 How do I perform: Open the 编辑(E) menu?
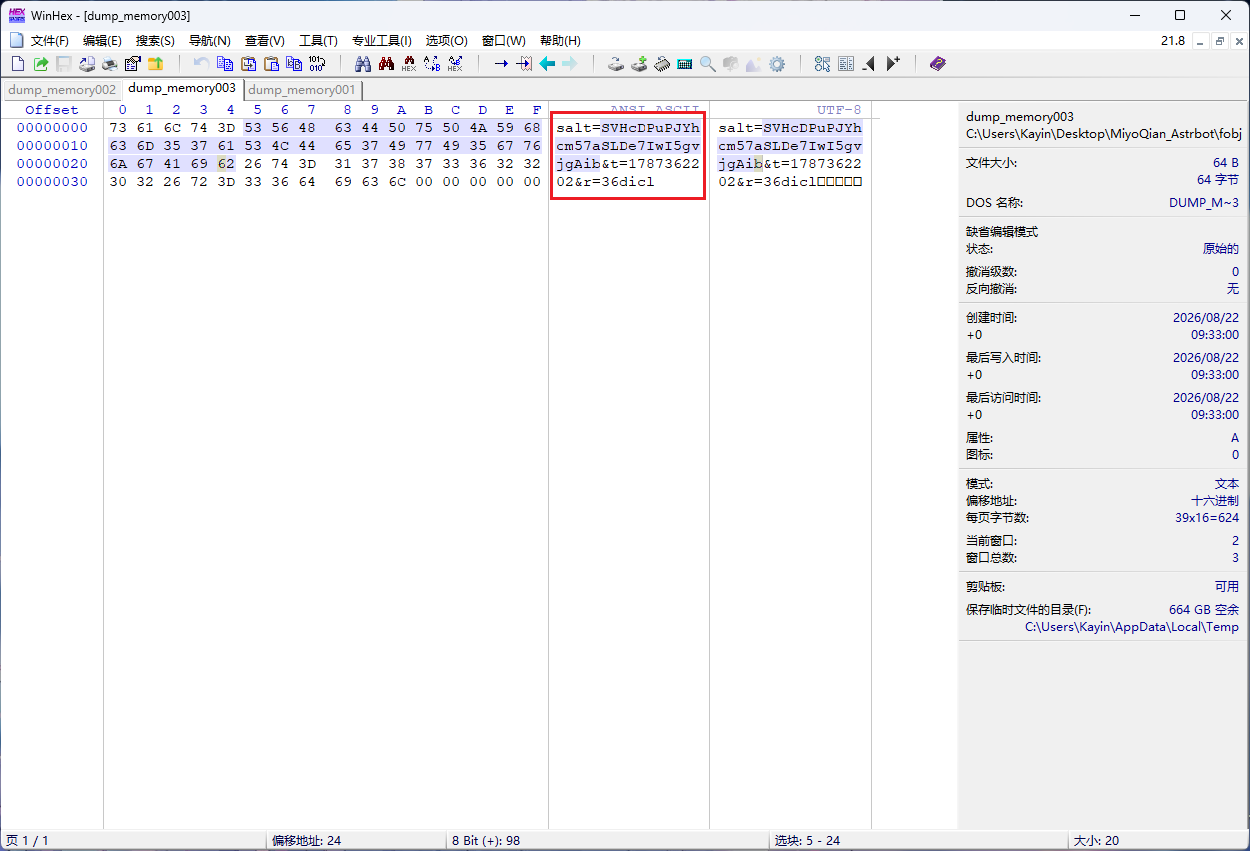[x=102, y=41]
